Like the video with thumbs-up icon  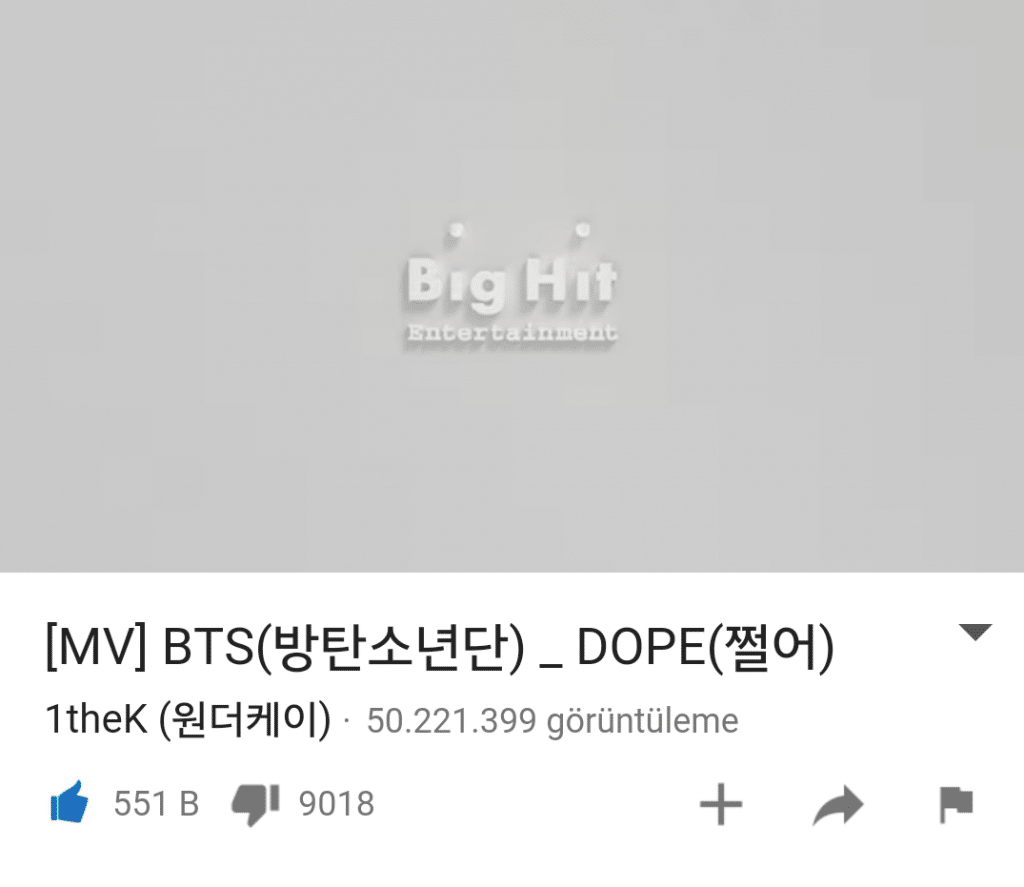coord(69,802)
